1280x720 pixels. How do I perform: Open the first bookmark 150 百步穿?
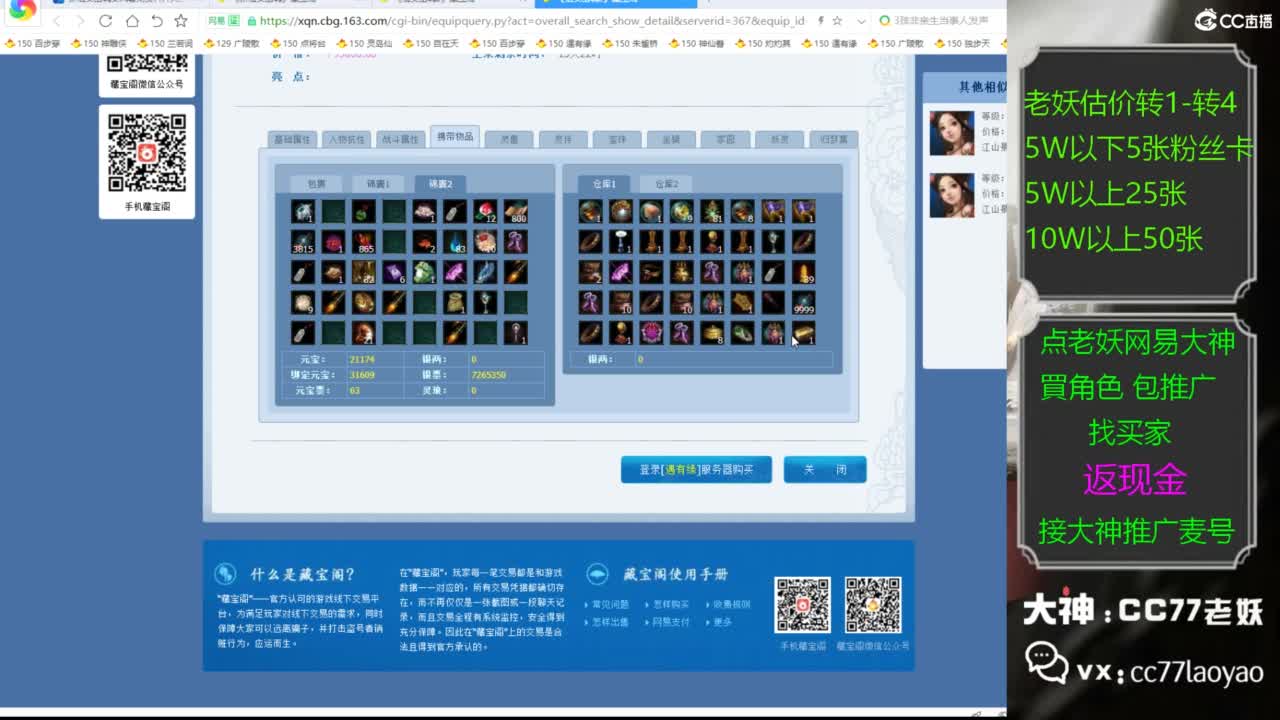pyautogui.click(x=33, y=44)
